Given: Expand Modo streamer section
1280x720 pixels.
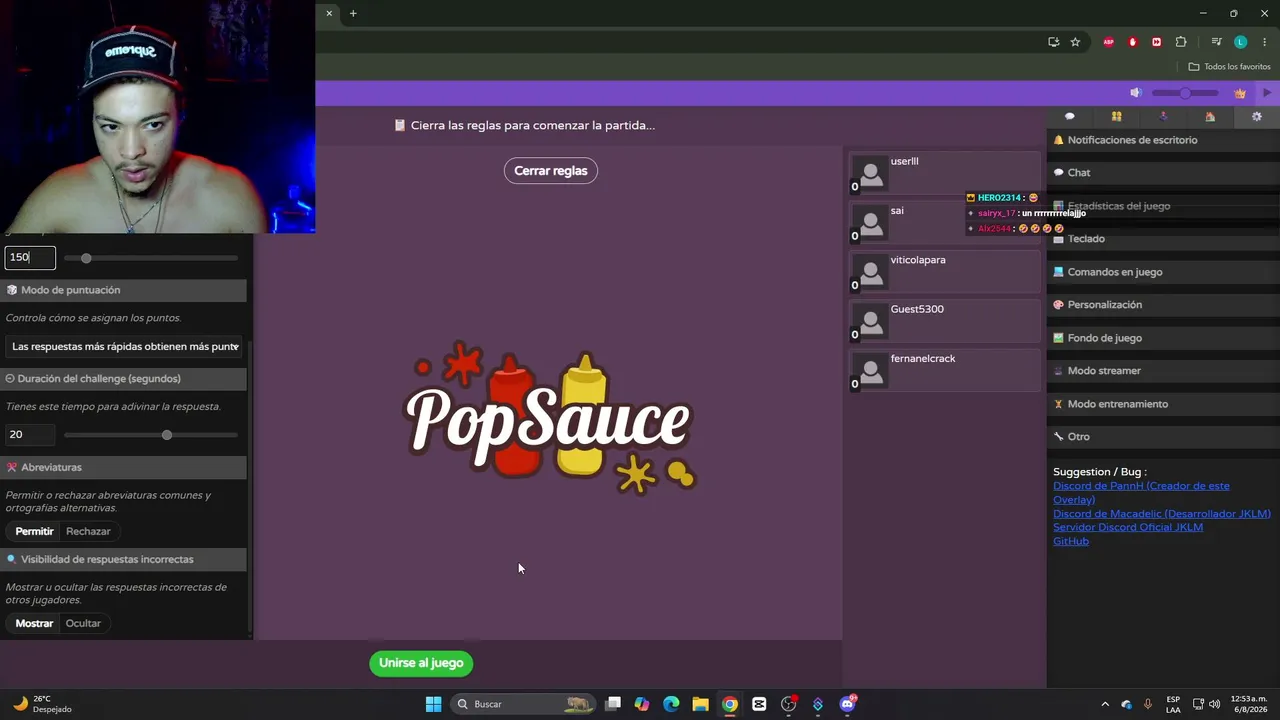Looking at the screenshot, I should pyautogui.click(x=1163, y=371).
